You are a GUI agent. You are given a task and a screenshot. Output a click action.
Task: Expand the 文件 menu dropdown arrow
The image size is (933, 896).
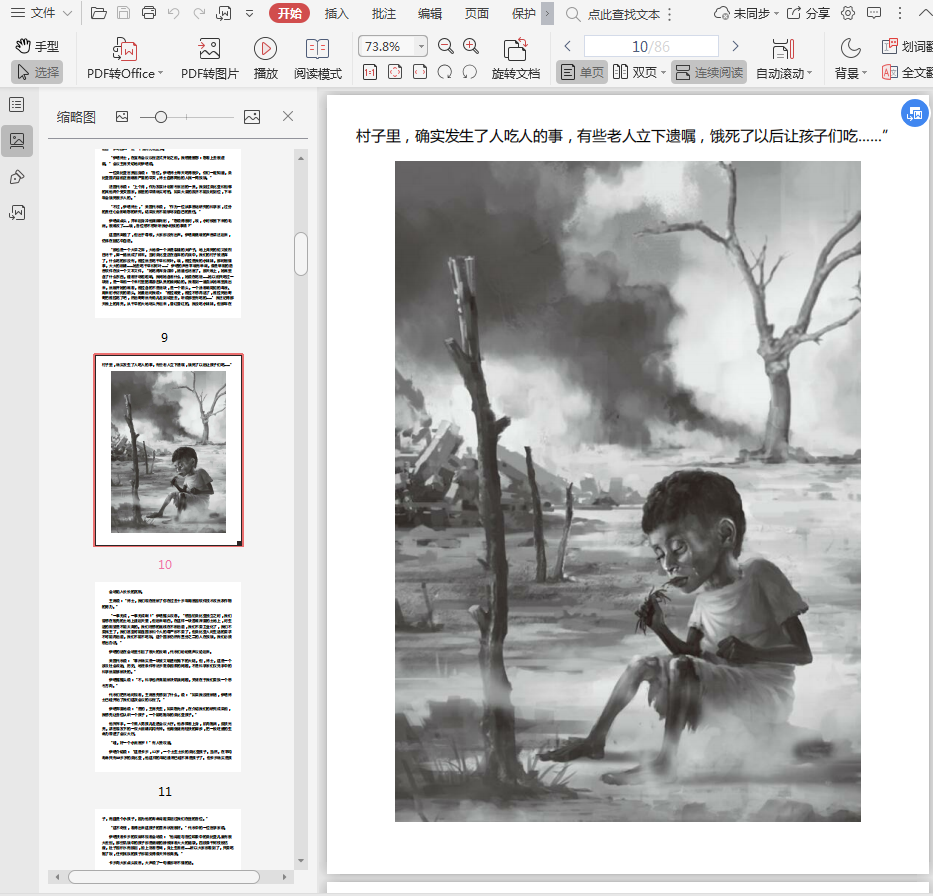67,13
